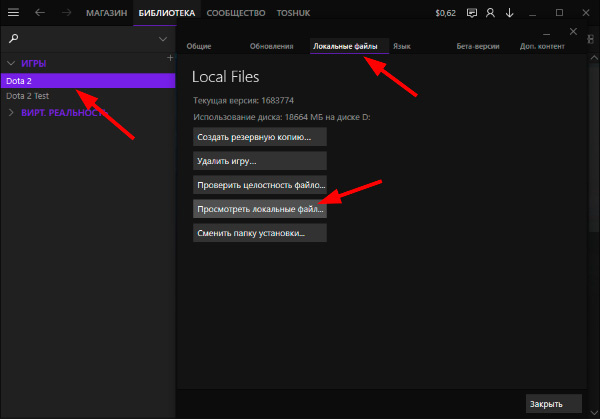Minimize the properties dialog
Image resolution: width=600 pixels, height=419 pixels.
click(x=546, y=34)
